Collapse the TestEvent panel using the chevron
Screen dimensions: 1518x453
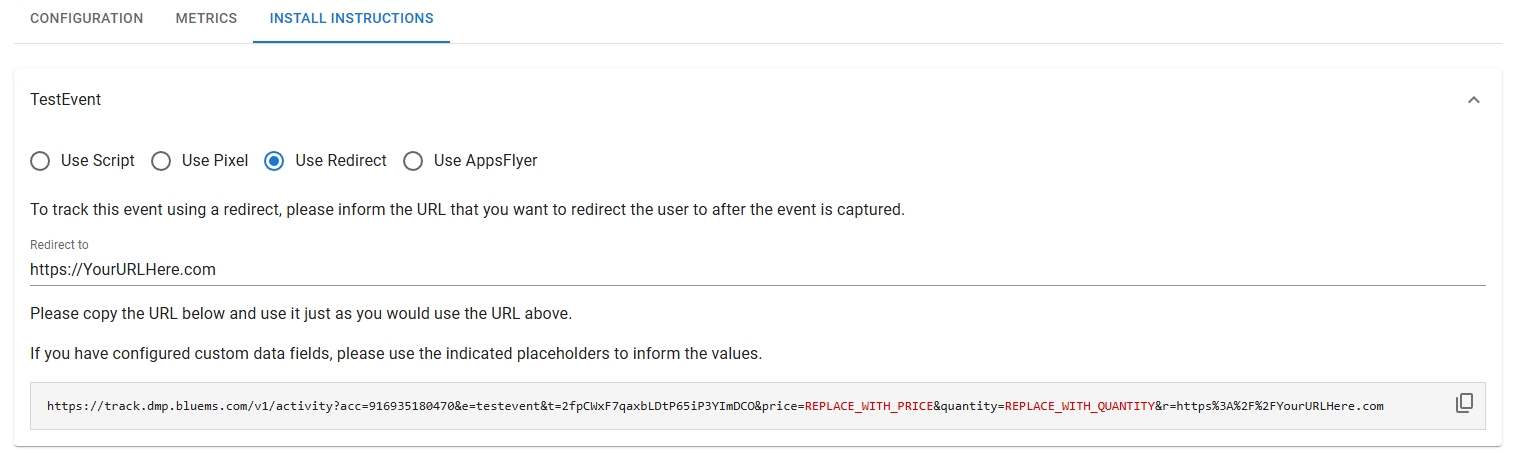(x=1473, y=100)
